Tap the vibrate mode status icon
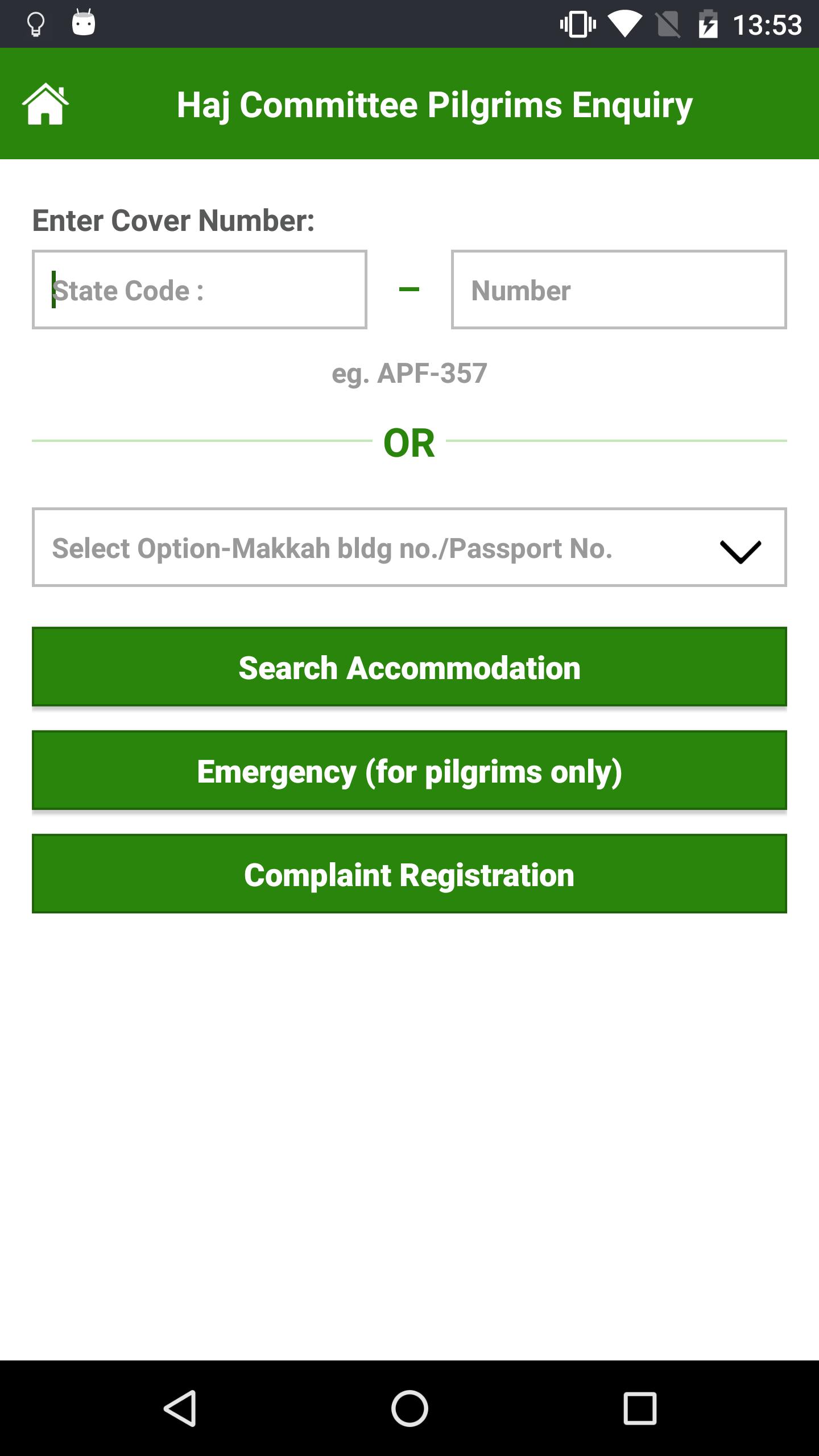This screenshot has width=819, height=1456. click(x=576, y=23)
